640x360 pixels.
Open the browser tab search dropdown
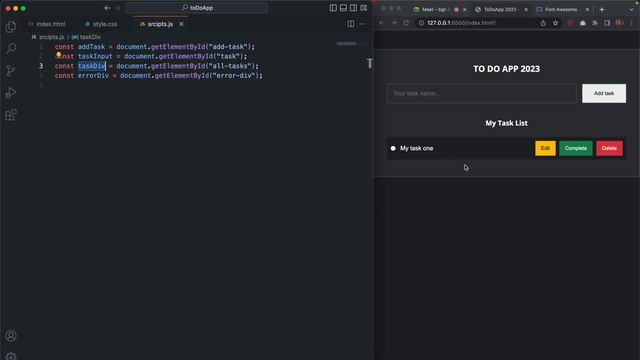(631, 9)
